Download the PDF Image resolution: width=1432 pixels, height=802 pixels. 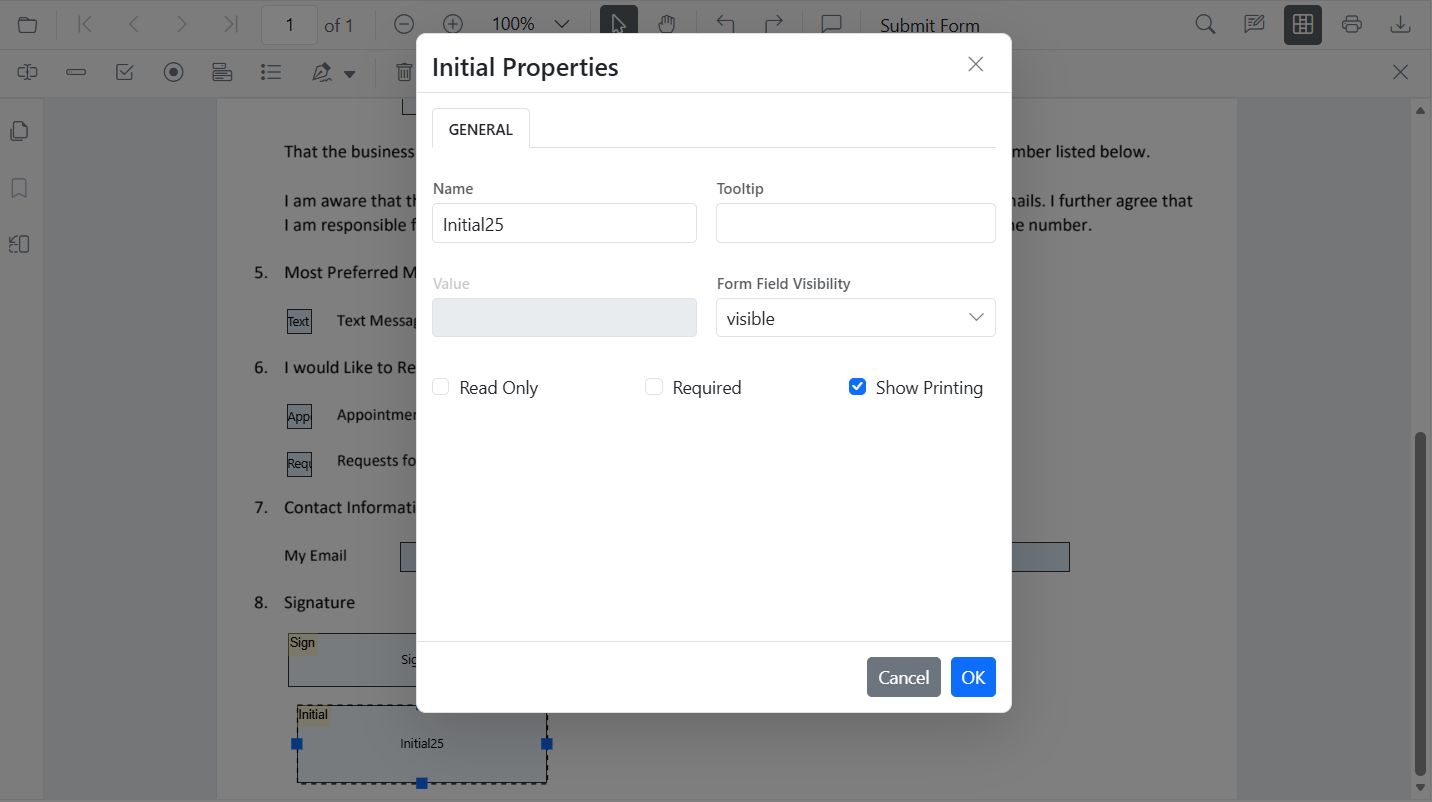click(1401, 23)
